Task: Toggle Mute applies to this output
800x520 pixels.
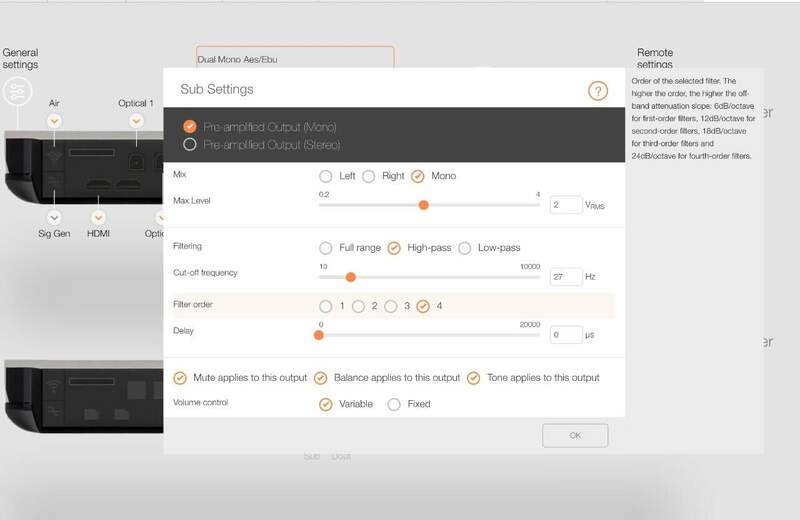Action: tap(180, 378)
